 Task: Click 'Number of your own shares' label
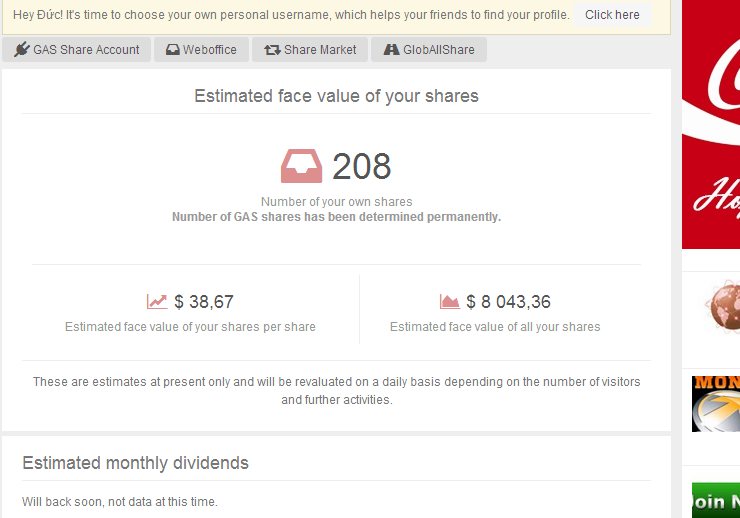[336, 202]
